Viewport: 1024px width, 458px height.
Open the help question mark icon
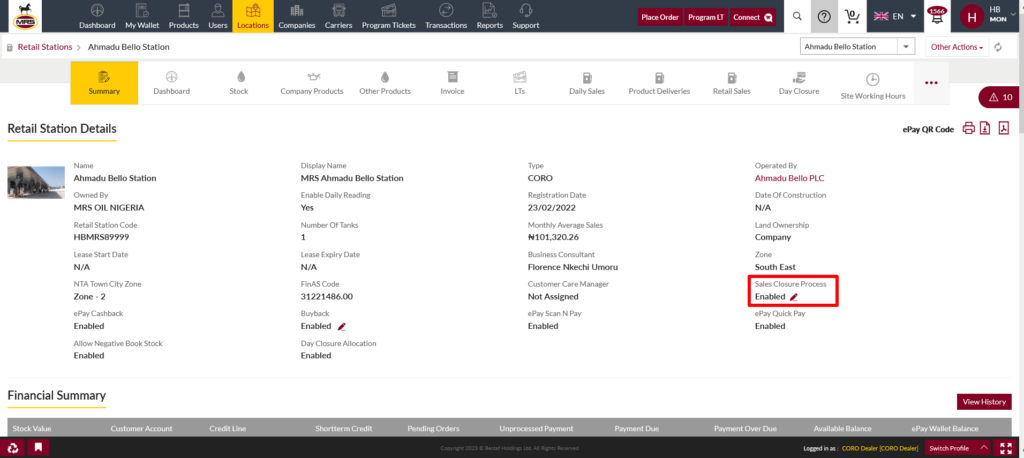pos(824,16)
